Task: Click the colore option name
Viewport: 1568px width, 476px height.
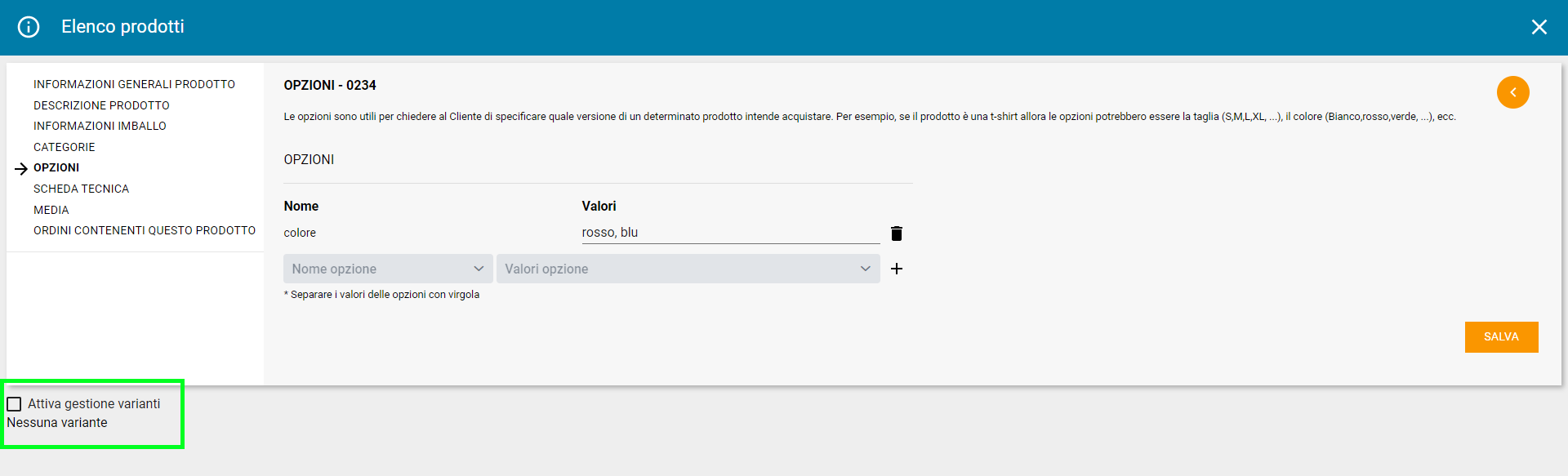Action: pyautogui.click(x=300, y=233)
